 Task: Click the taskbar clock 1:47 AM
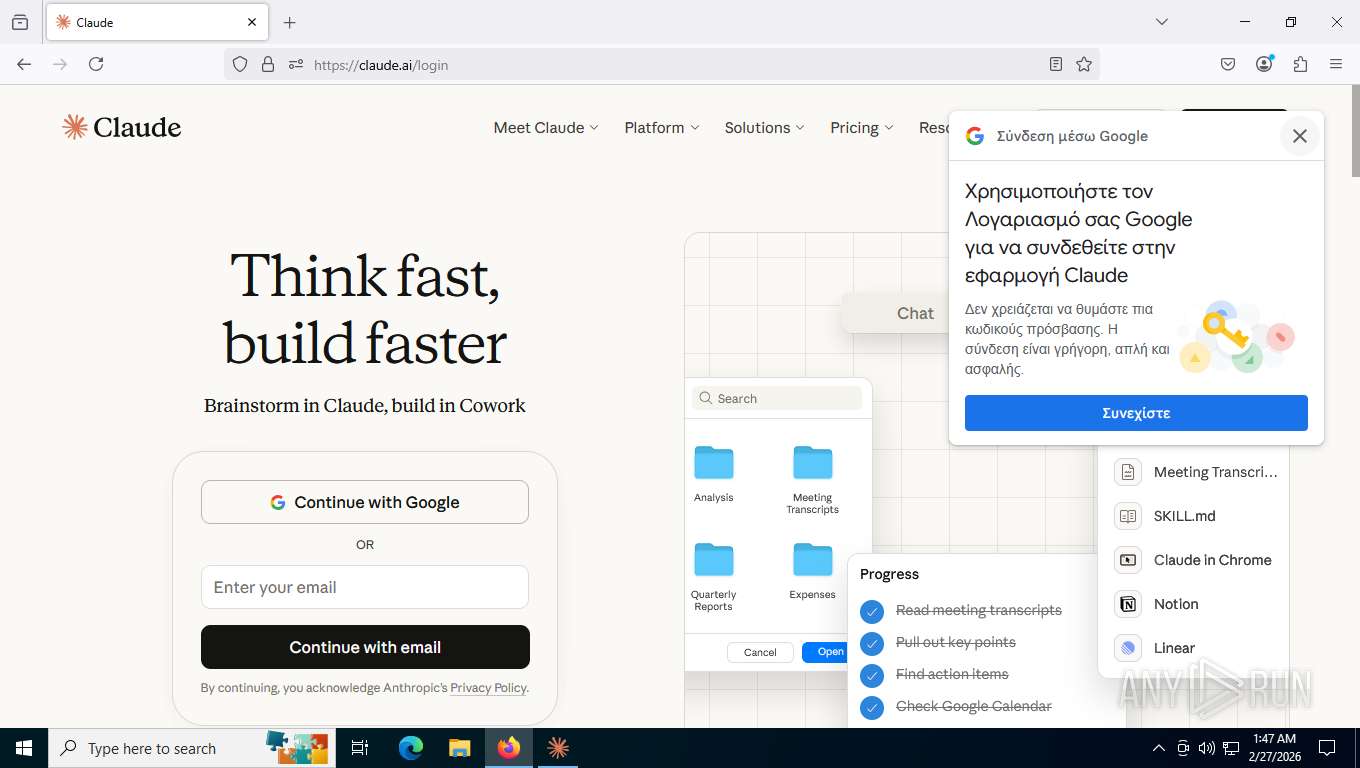point(1275,748)
